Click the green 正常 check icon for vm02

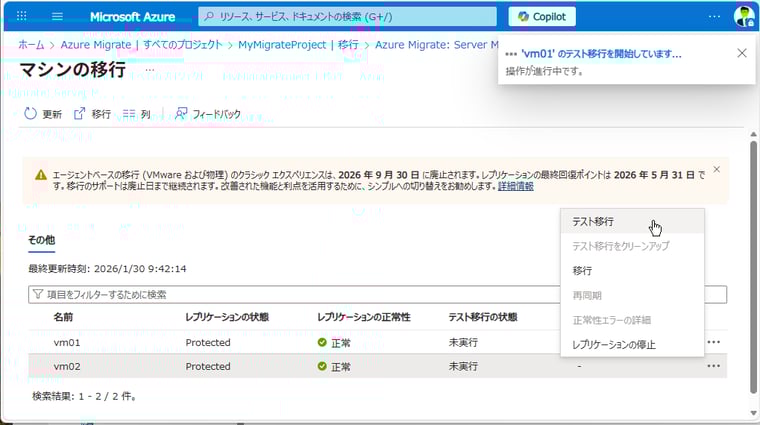point(322,366)
